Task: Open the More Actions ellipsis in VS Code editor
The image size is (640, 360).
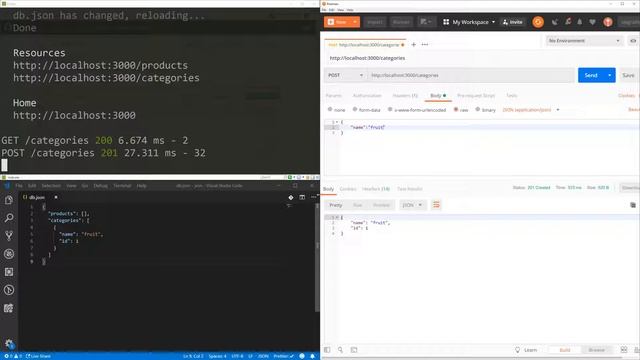Action: pos(313,197)
